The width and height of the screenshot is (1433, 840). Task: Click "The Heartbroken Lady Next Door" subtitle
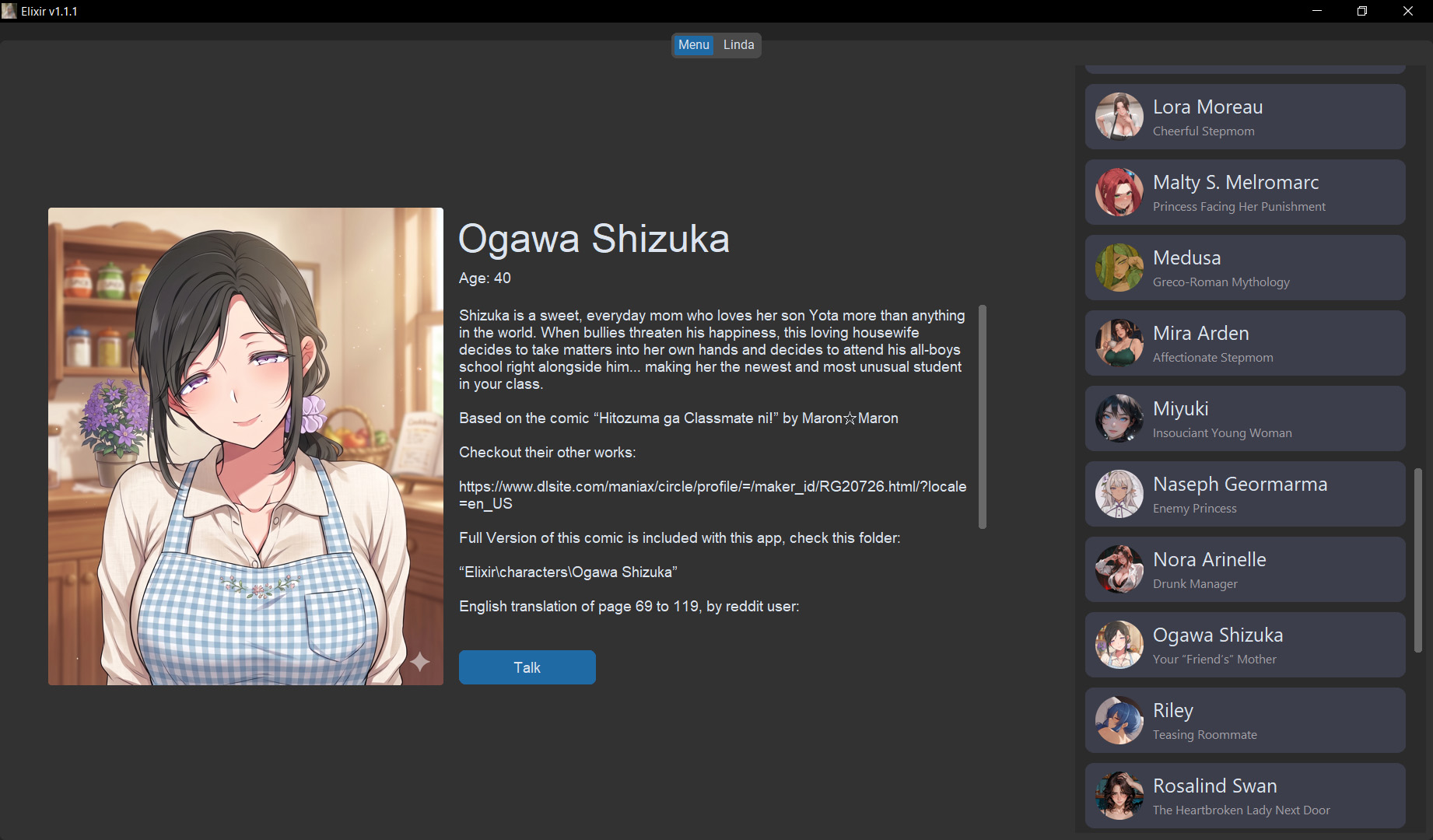[x=1241, y=810]
